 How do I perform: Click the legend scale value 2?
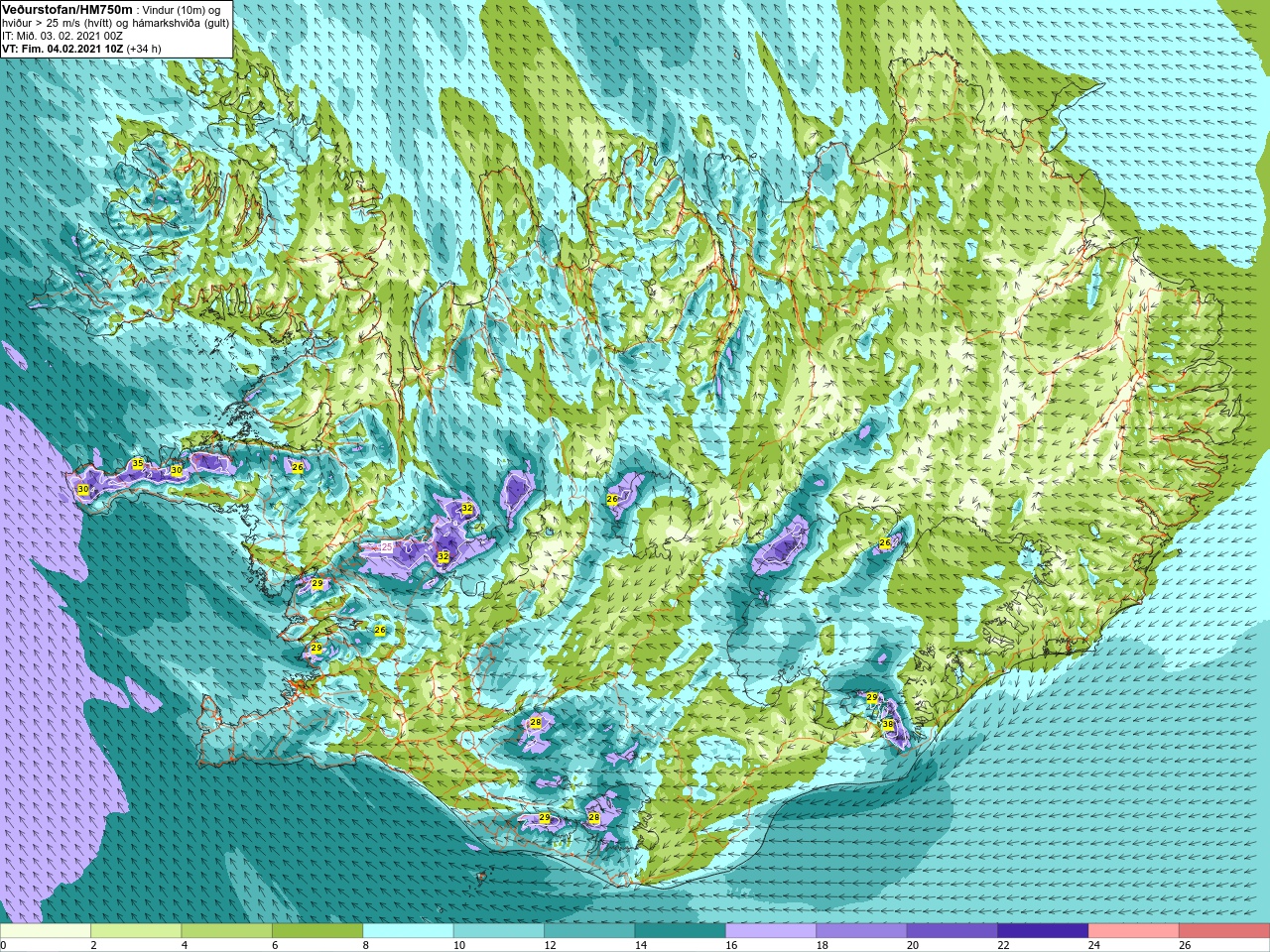[x=93, y=945]
